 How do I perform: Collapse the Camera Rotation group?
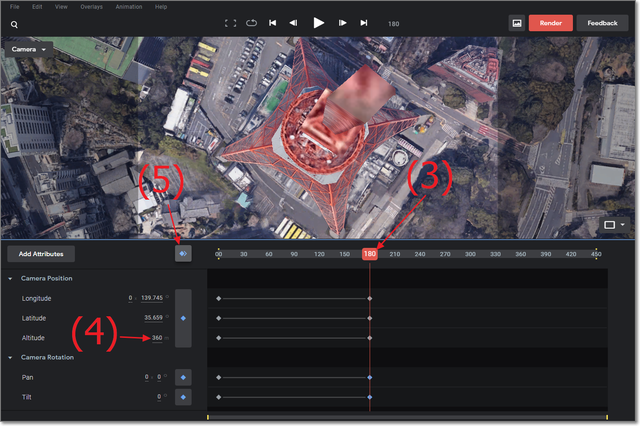coord(10,357)
